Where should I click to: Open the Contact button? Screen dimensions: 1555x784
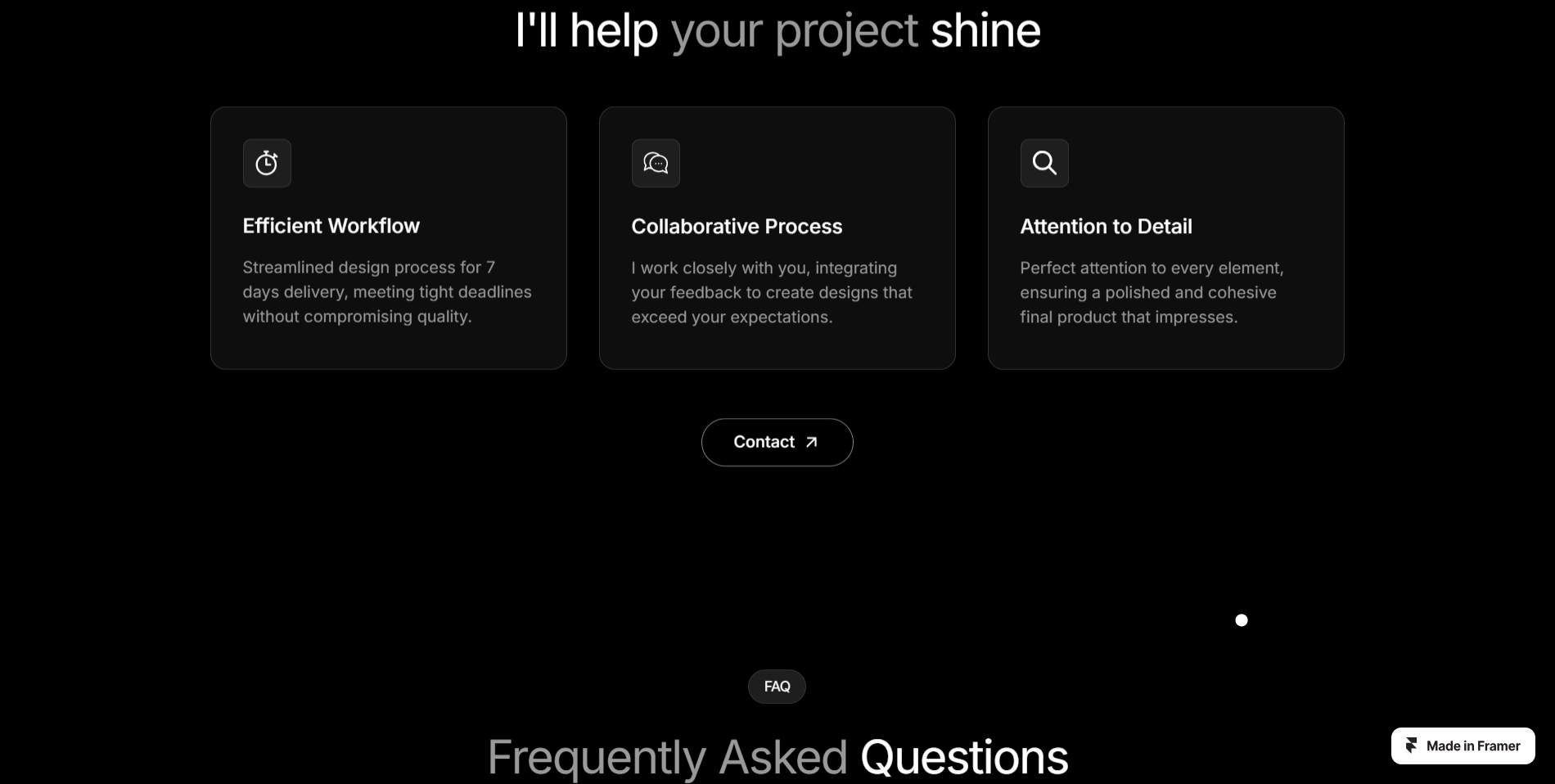[777, 442]
